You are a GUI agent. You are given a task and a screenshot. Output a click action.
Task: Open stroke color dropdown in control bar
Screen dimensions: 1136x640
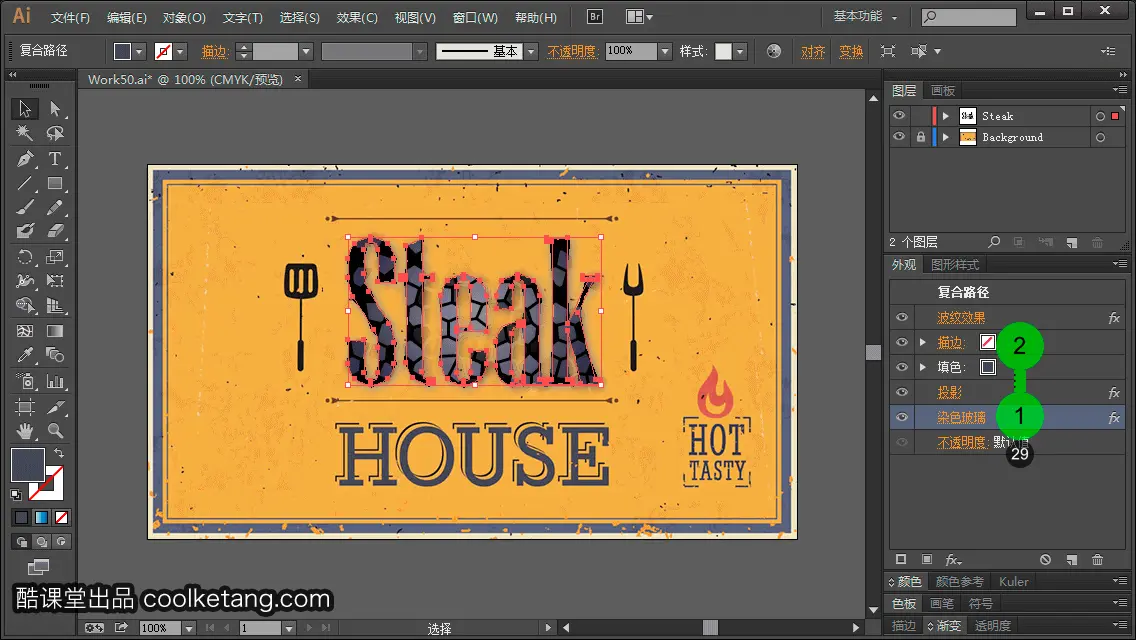(x=180, y=51)
